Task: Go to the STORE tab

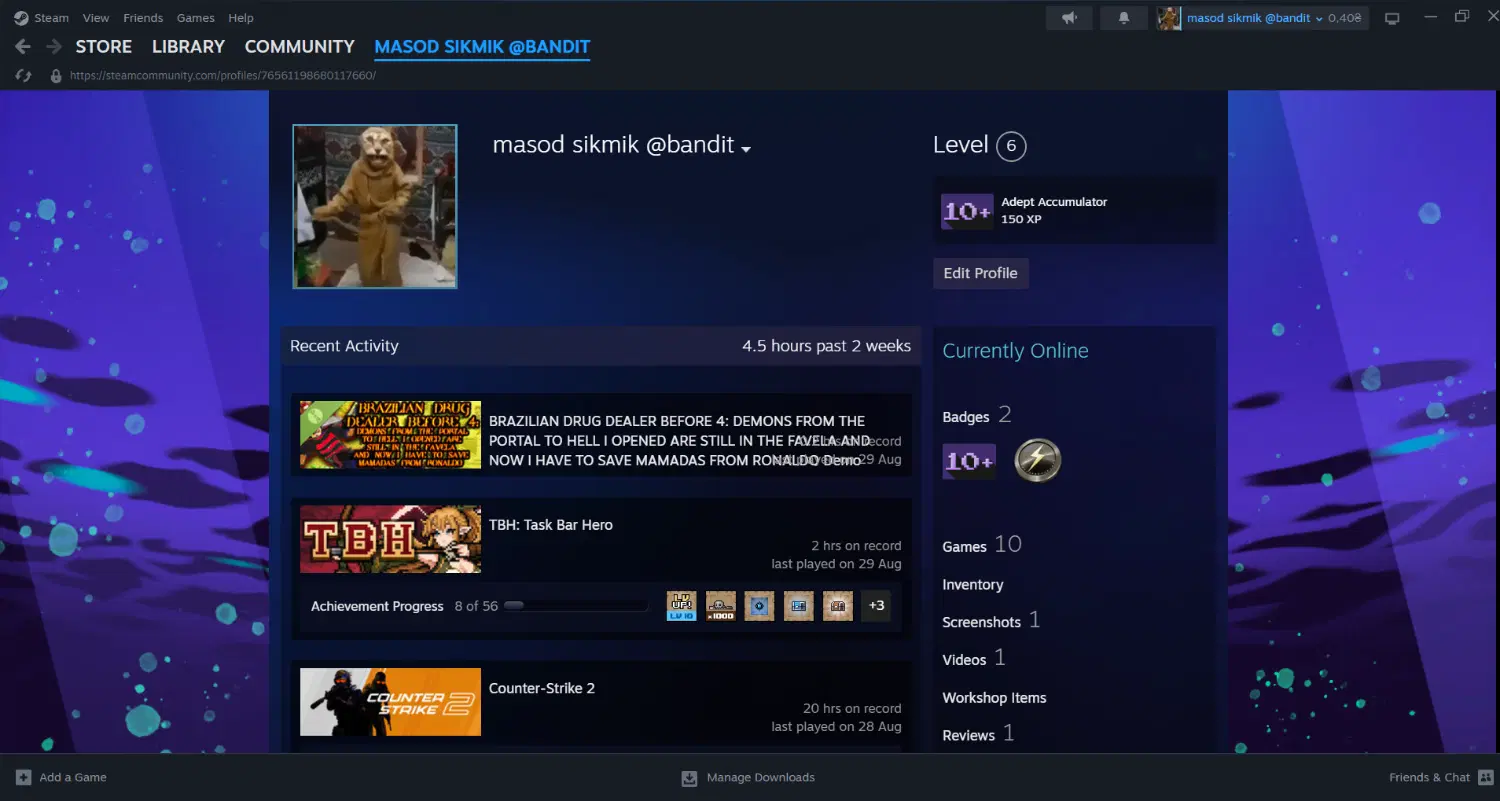Action: pos(104,47)
